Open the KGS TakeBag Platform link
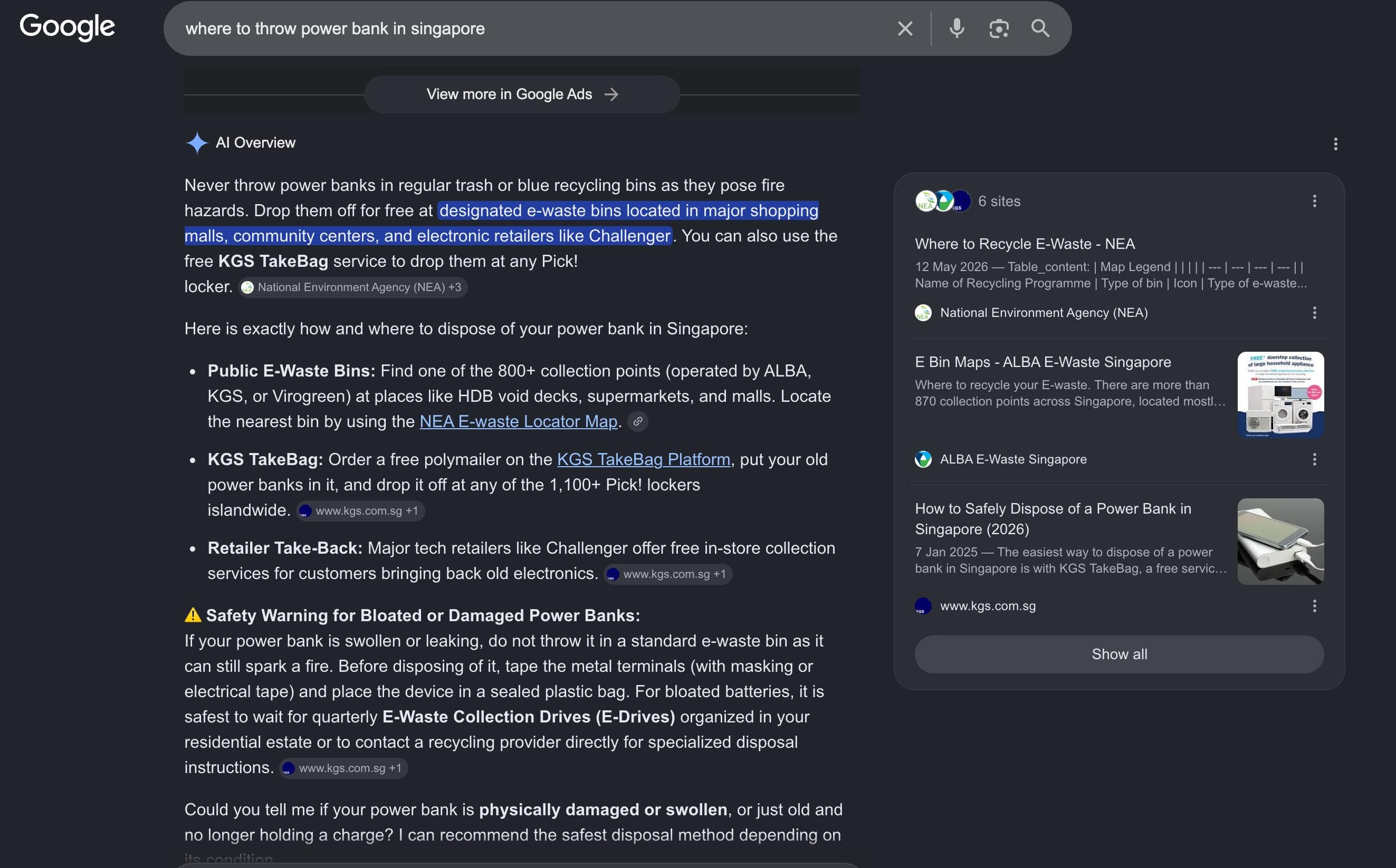Viewport: 1396px width, 868px height. point(643,459)
